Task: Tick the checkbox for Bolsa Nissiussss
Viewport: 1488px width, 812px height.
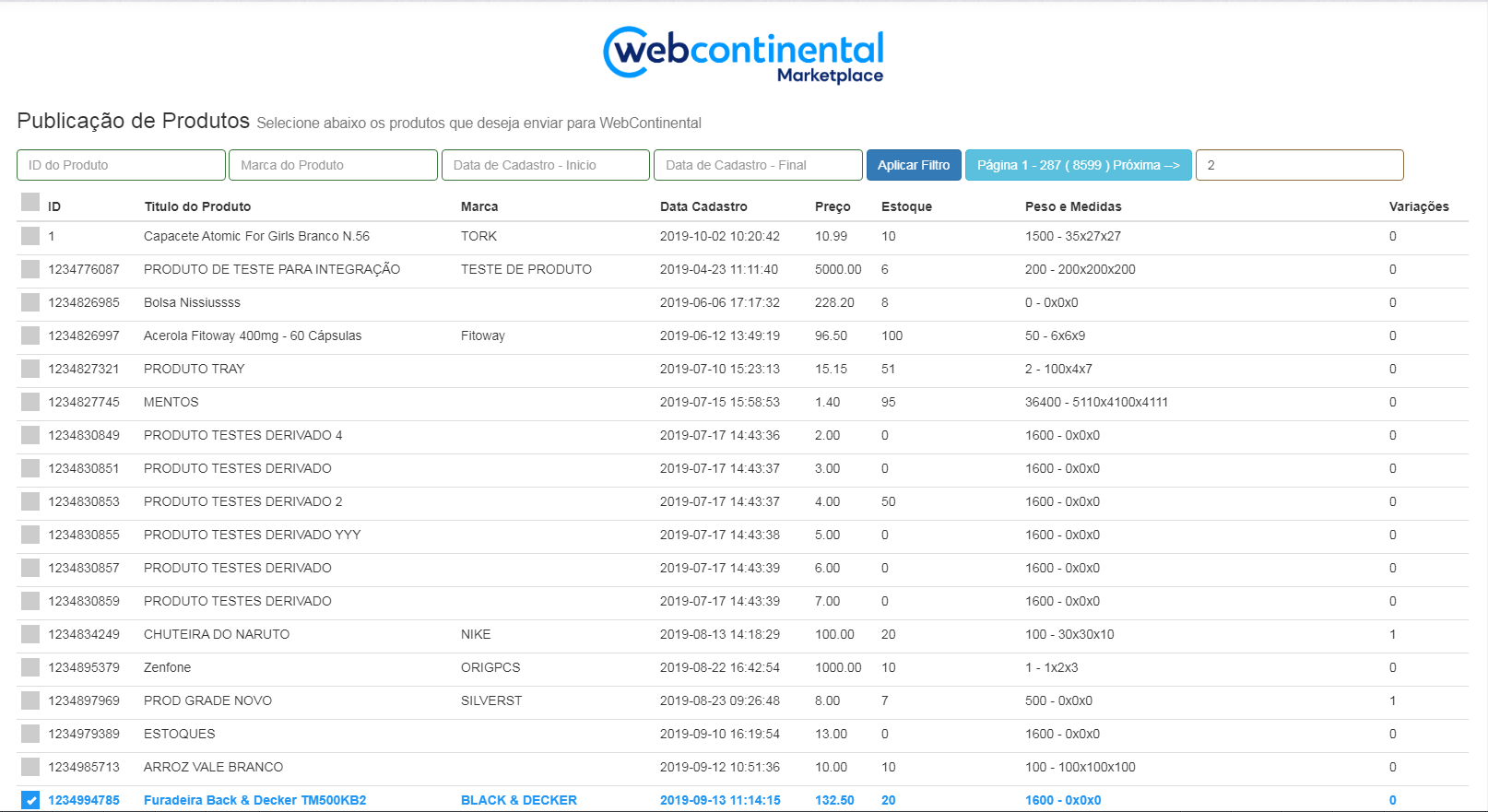Action: click(30, 302)
